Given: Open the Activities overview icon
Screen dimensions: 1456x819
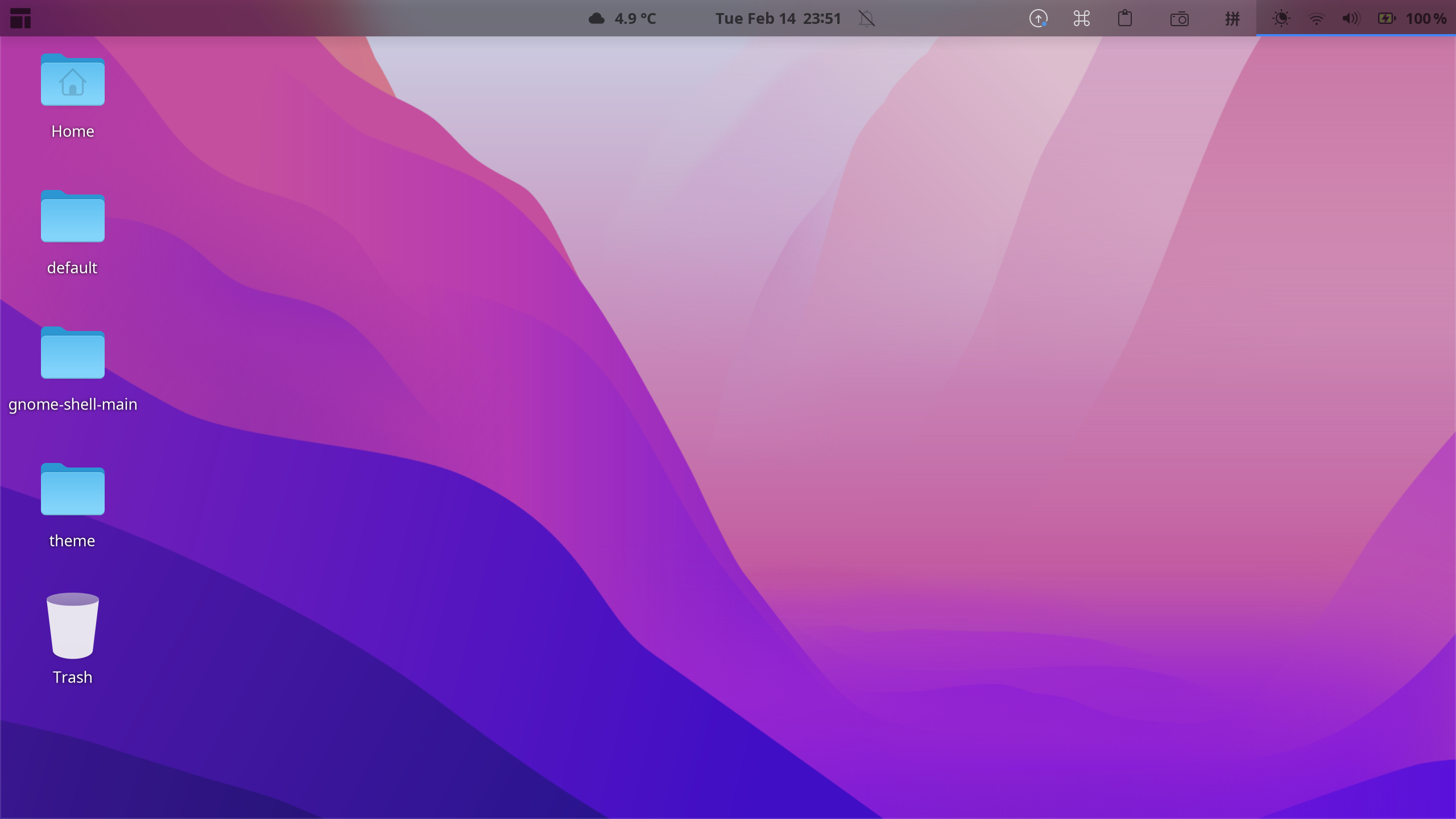Looking at the screenshot, I should pos(21,18).
